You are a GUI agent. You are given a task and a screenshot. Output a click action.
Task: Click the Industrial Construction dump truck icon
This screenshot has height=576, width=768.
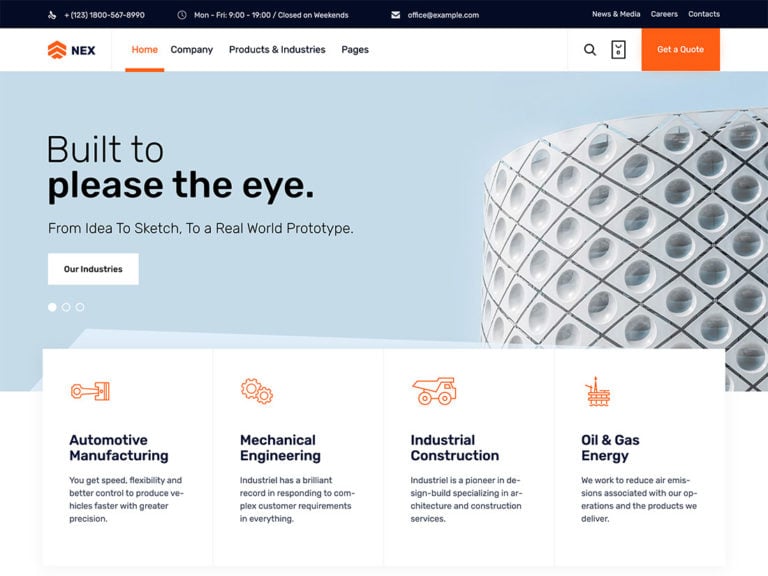coord(434,391)
